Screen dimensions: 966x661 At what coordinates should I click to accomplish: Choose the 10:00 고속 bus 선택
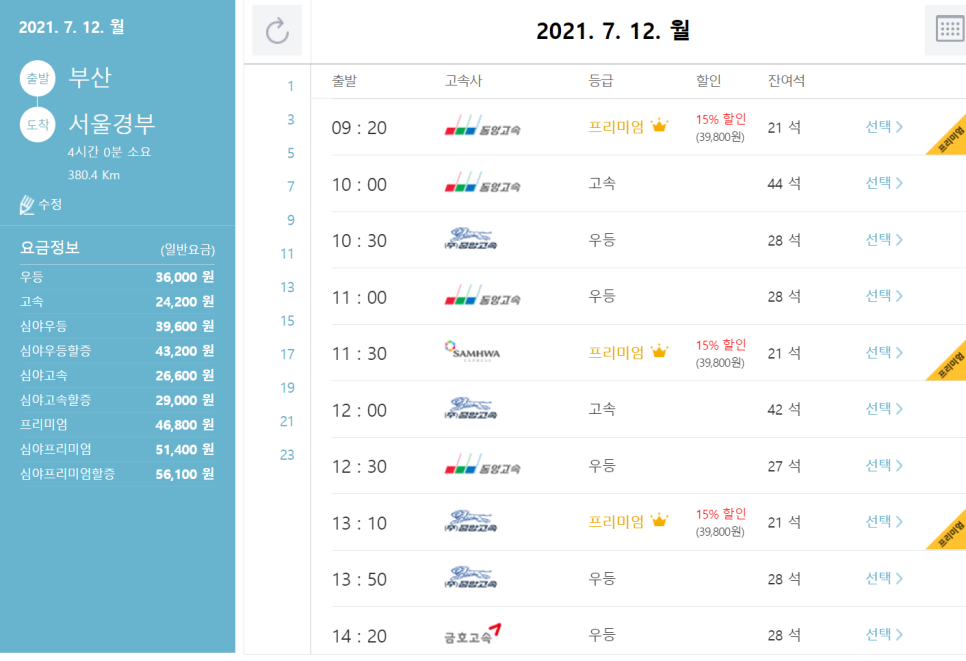coord(884,183)
